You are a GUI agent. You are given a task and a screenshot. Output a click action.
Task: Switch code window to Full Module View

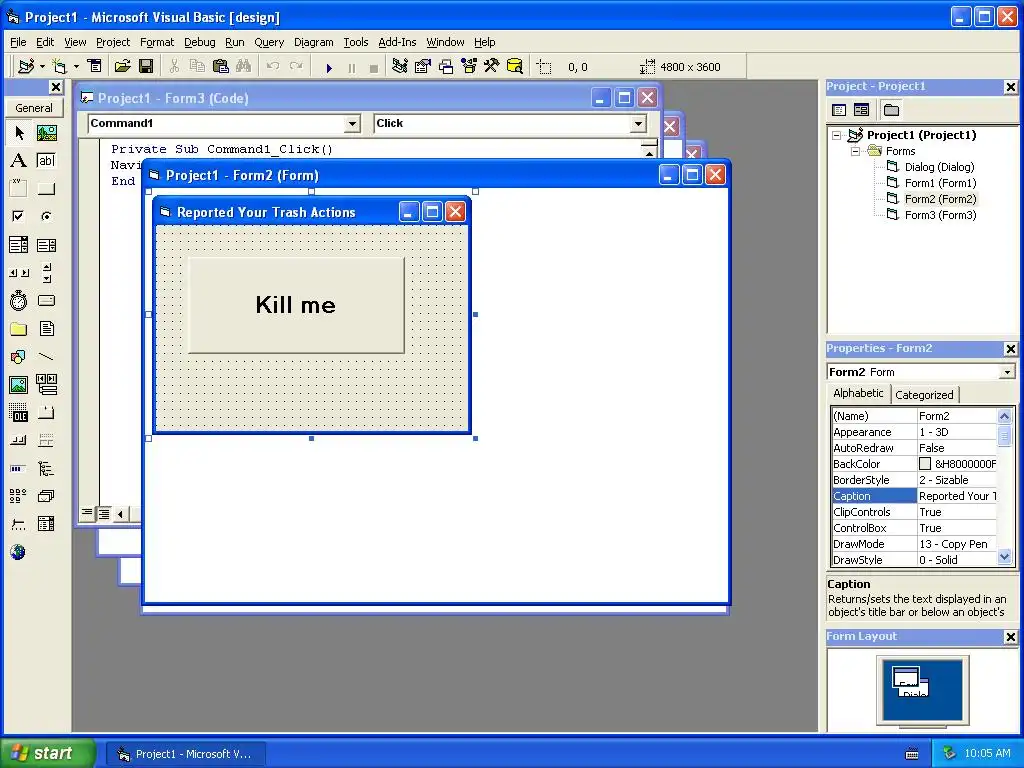(x=103, y=514)
